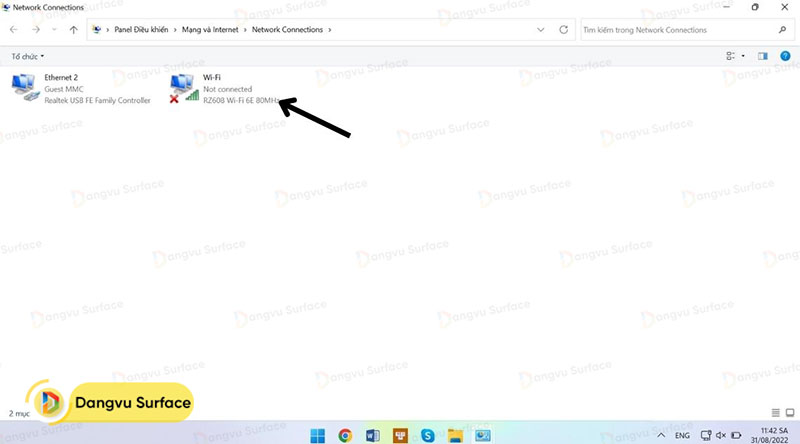
Task: Open the Tổ chức menu
Action: 28,56
